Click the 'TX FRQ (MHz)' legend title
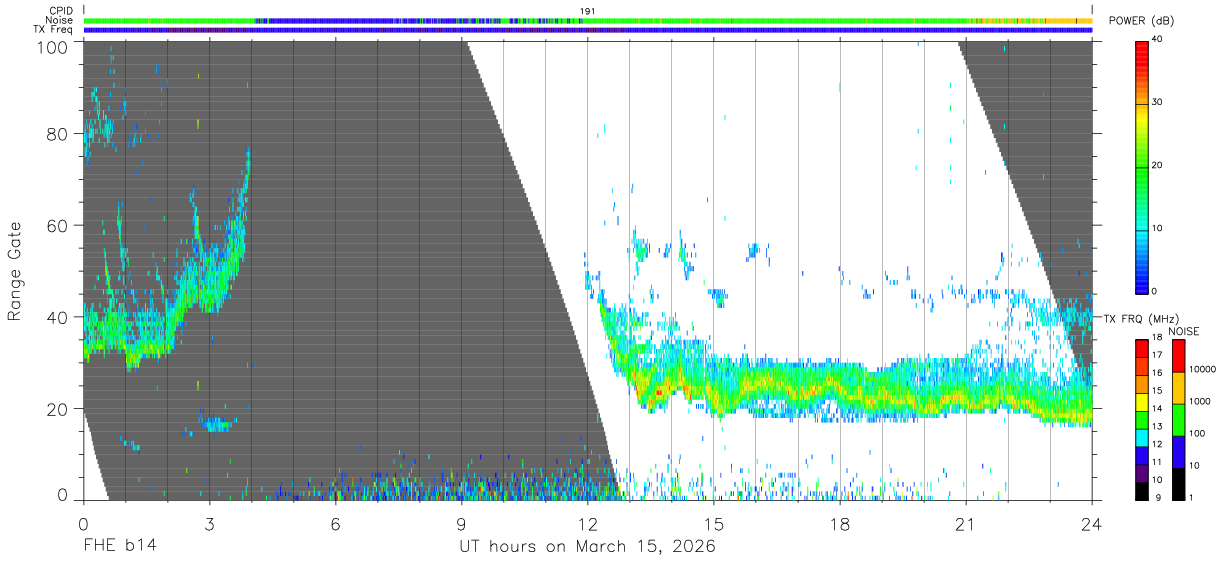 tap(1141, 318)
